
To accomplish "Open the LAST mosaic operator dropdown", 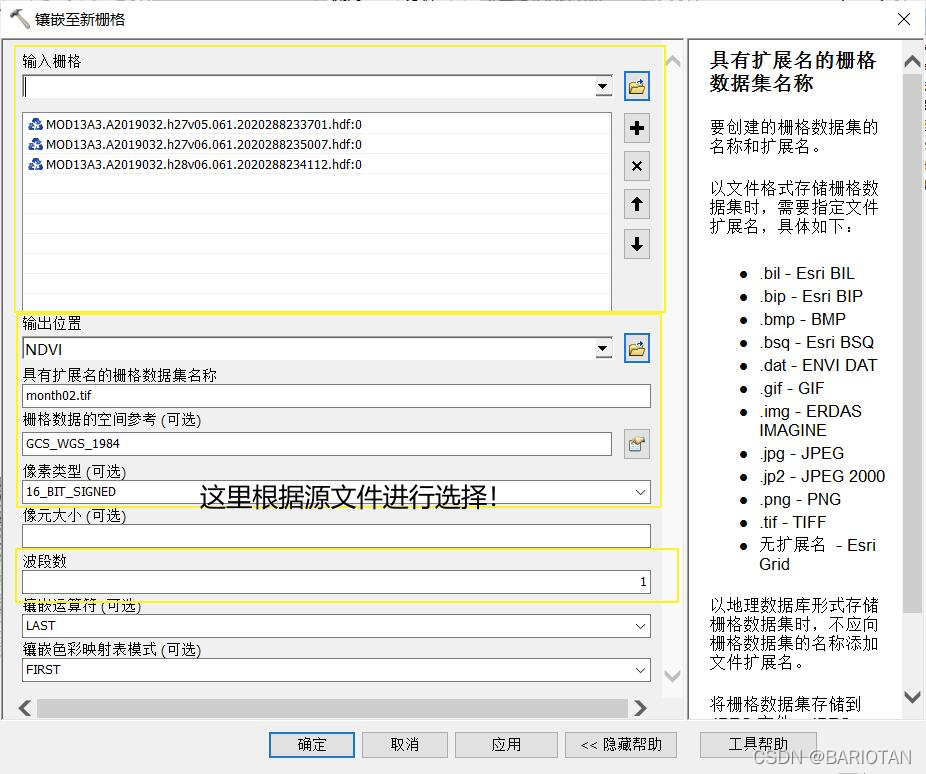I will (x=640, y=626).
